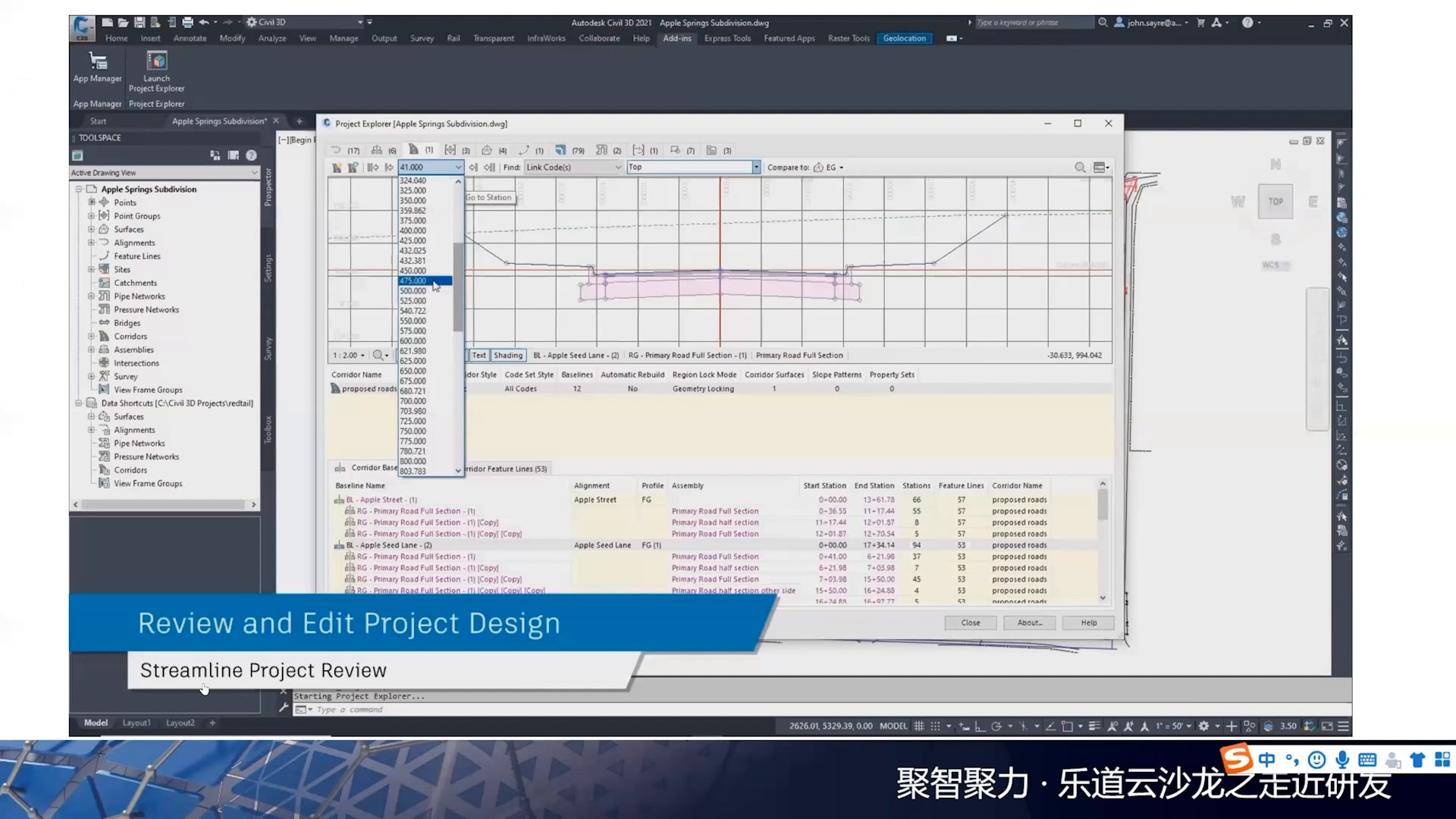Open the Home ribbon tab
Image resolution: width=1456 pixels, height=819 pixels.
pyautogui.click(x=116, y=38)
